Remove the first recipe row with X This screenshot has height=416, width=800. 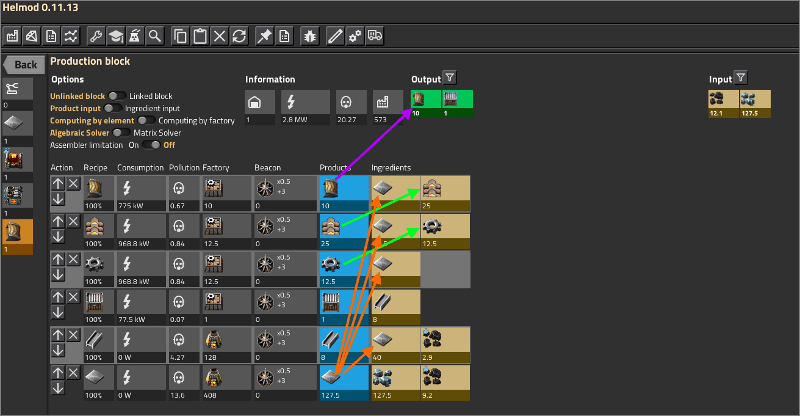coord(74,184)
